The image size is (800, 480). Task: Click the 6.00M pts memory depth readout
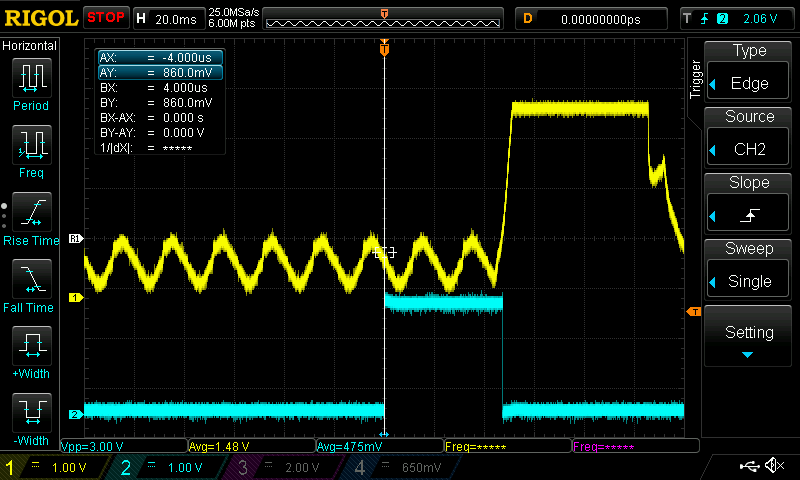click(231, 23)
